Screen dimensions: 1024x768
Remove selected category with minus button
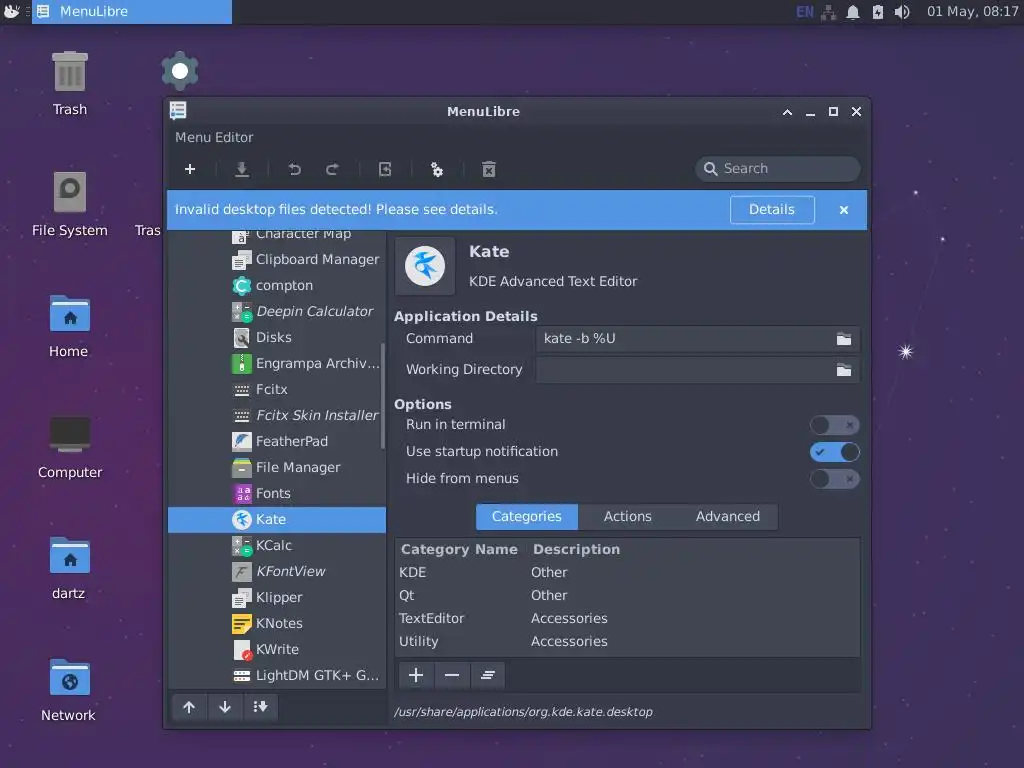(x=452, y=675)
